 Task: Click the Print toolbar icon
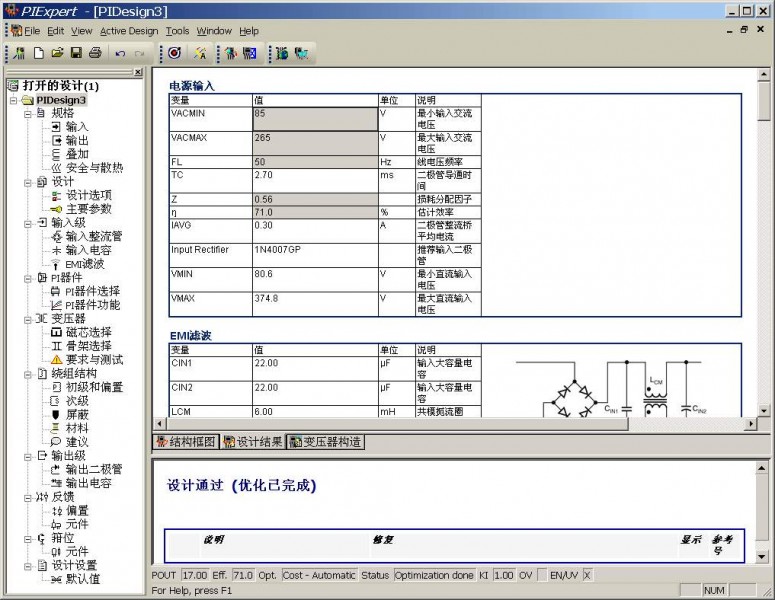(94, 53)
